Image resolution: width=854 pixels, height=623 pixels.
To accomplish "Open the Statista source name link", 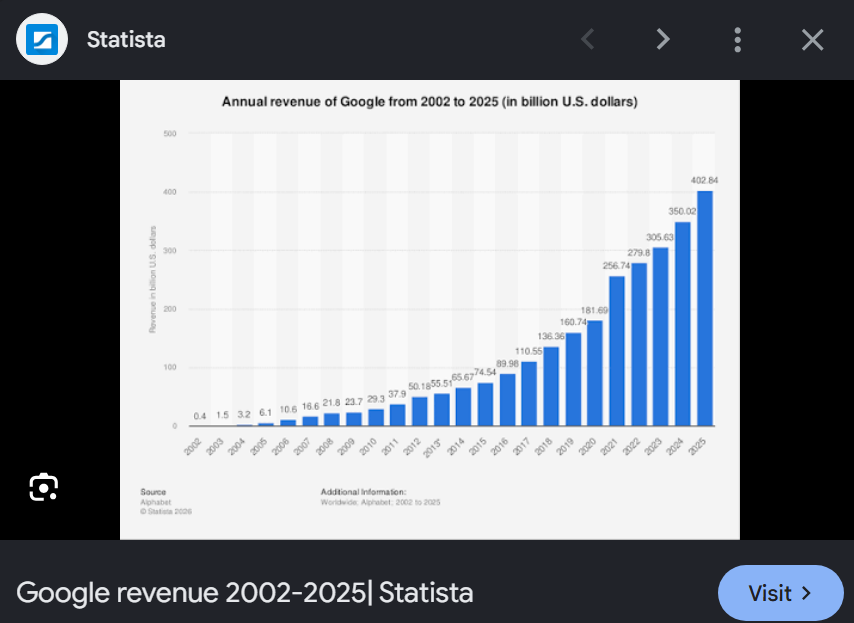I will pyautogui.click(x=126, y=40).
